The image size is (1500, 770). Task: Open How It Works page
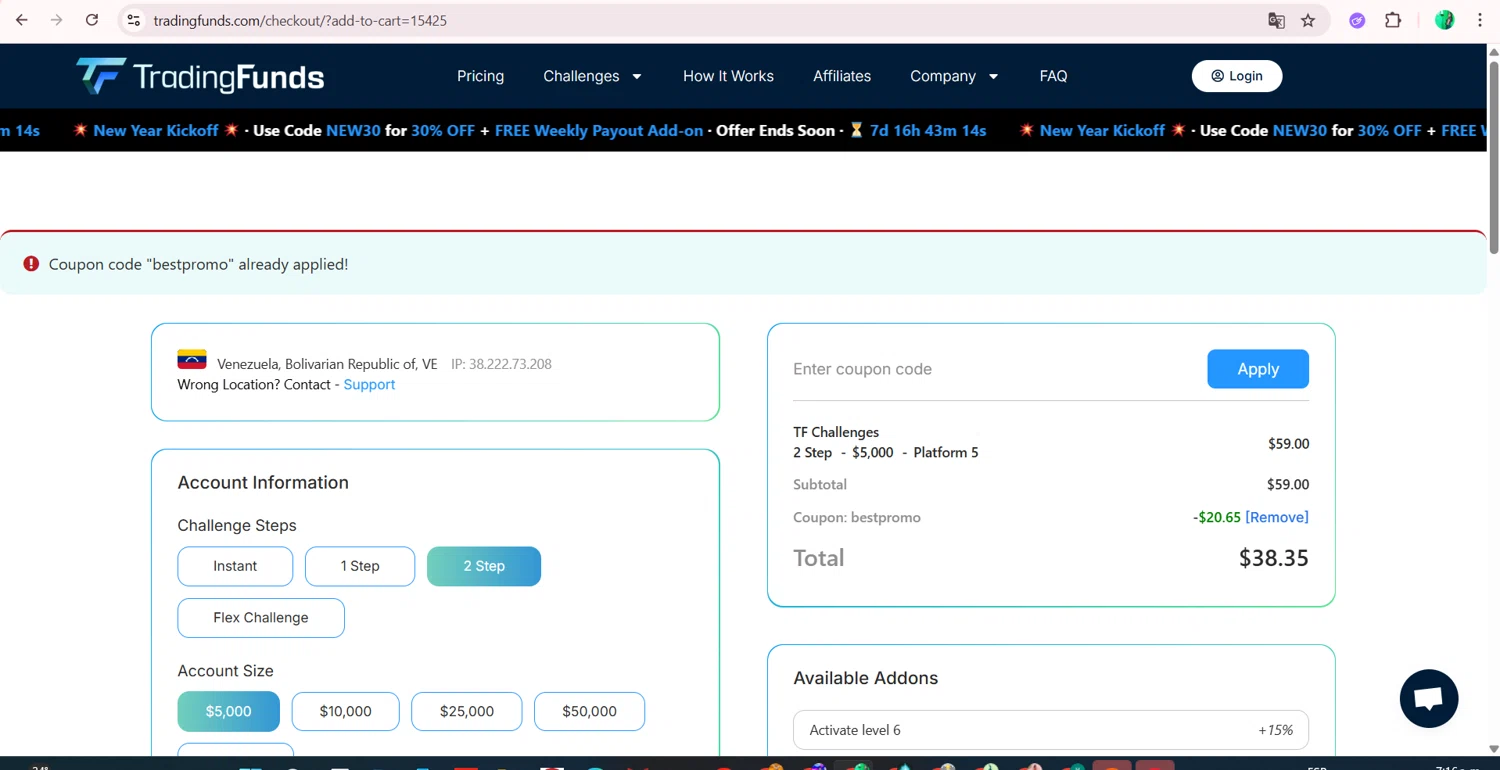(728, 76)
